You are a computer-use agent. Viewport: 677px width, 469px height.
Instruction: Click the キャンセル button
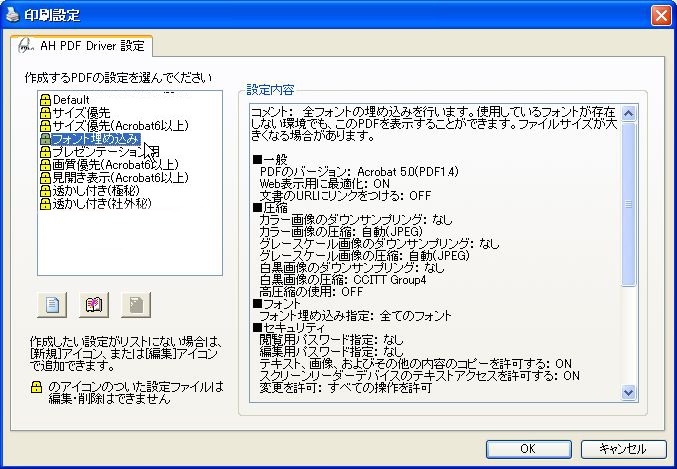coord(623,449)
